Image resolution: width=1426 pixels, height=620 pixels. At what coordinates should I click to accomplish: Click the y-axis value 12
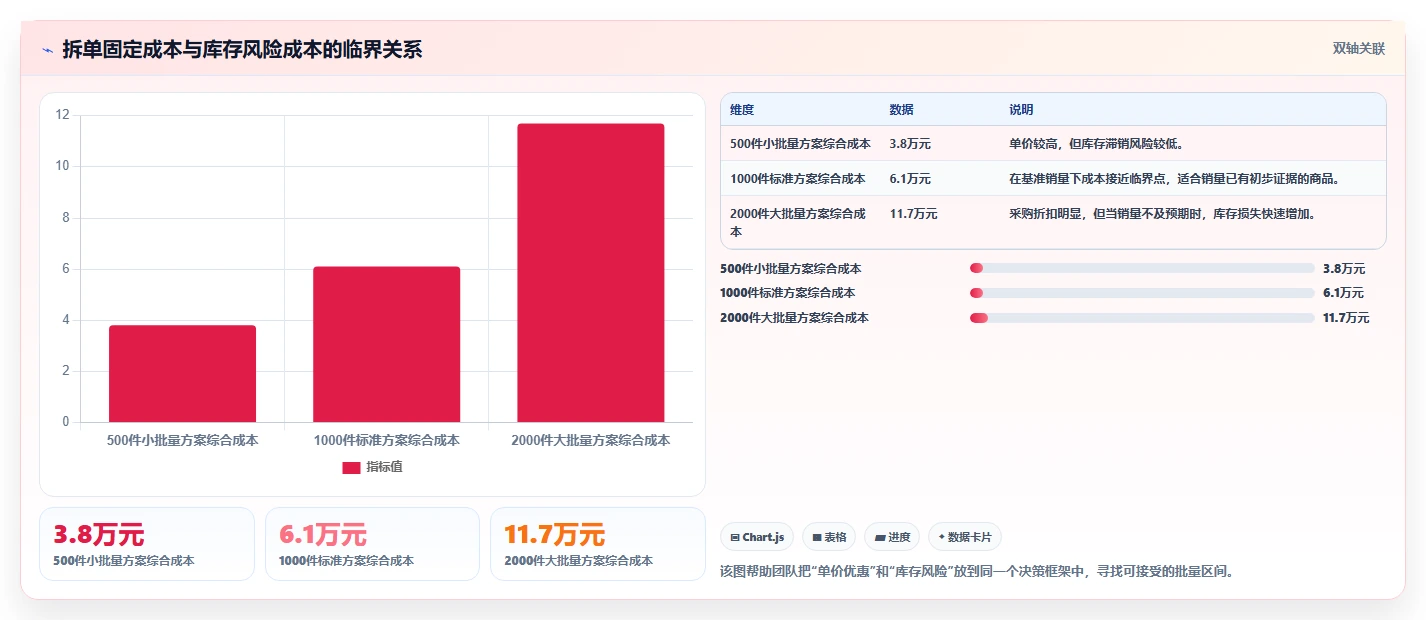click(x=63, y=115)
